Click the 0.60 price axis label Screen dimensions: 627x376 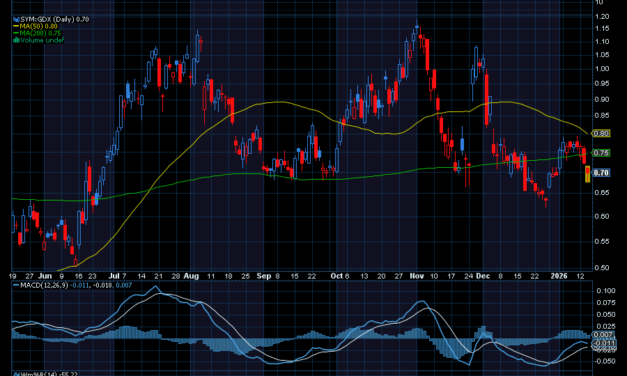click(602, 216)
